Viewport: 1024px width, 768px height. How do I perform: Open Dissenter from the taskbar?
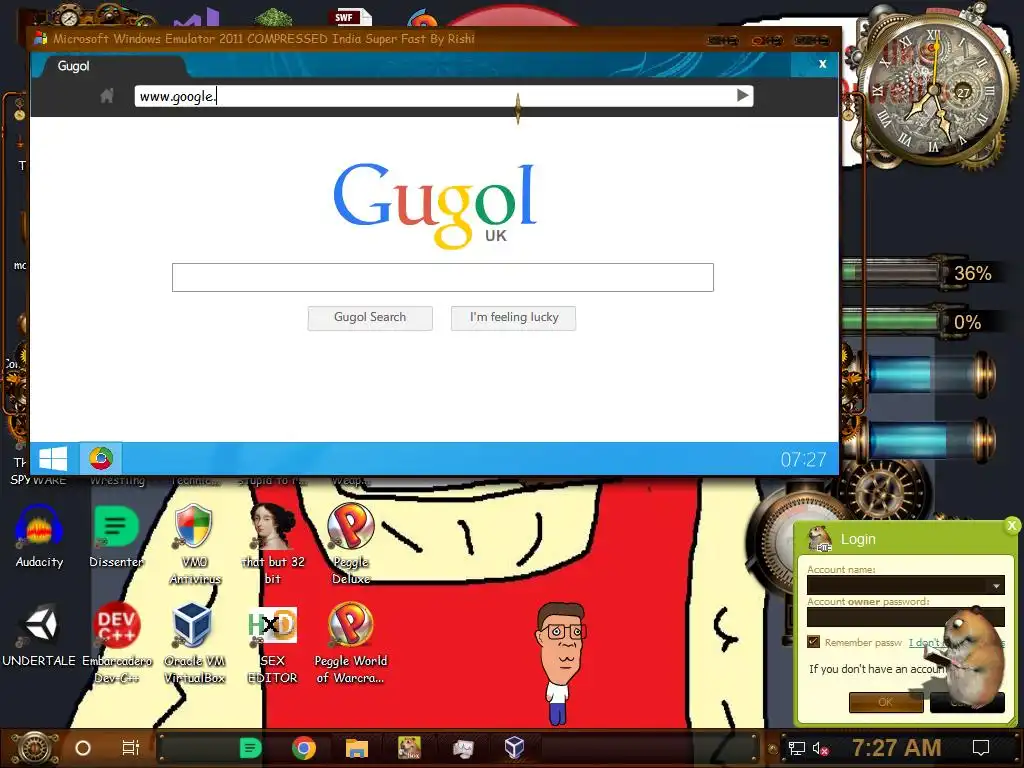tap(250, 748)
